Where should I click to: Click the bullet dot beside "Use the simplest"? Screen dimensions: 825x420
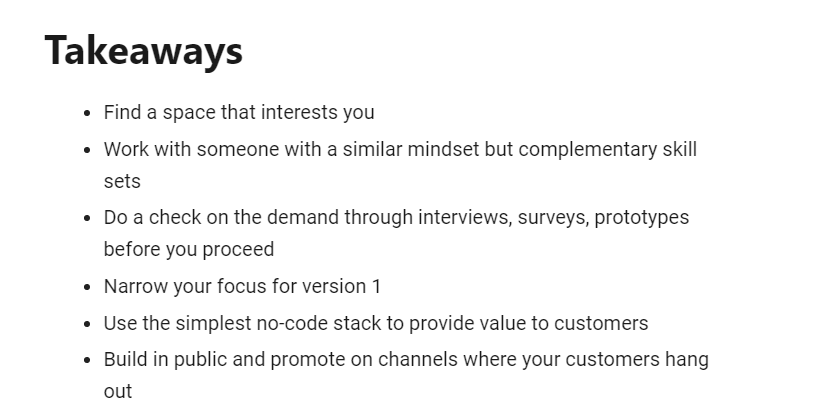tap(87, 324)
